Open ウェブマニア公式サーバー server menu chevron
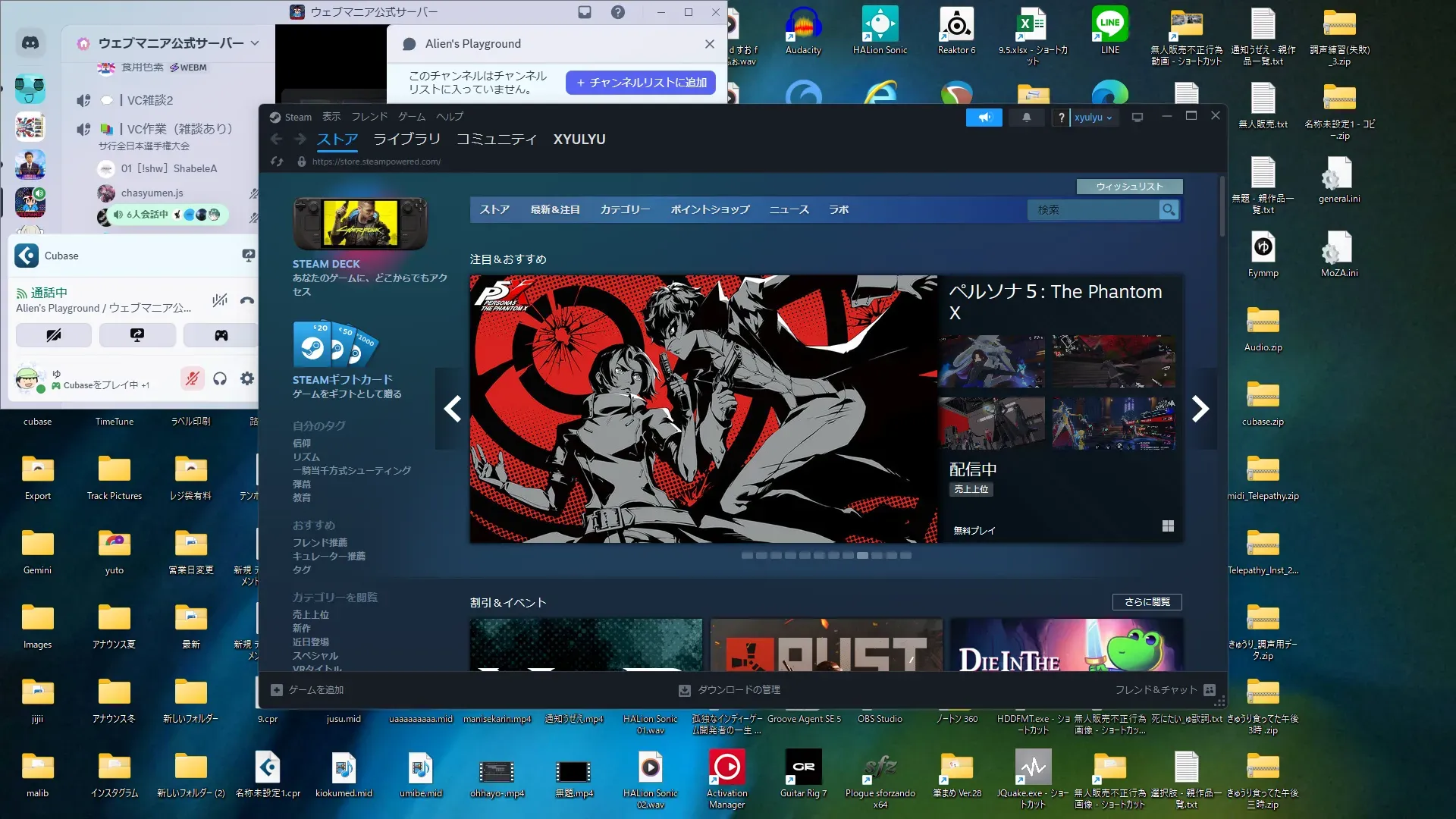 pos(255,43)
